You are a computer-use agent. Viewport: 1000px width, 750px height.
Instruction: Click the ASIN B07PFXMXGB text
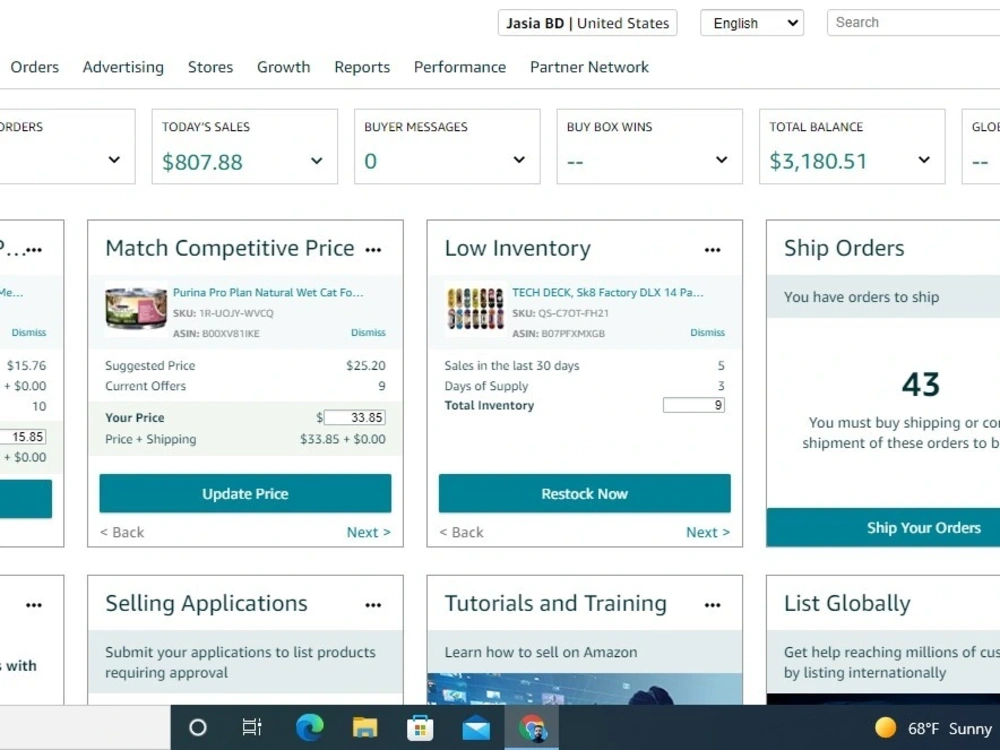[x=559, y=334]
